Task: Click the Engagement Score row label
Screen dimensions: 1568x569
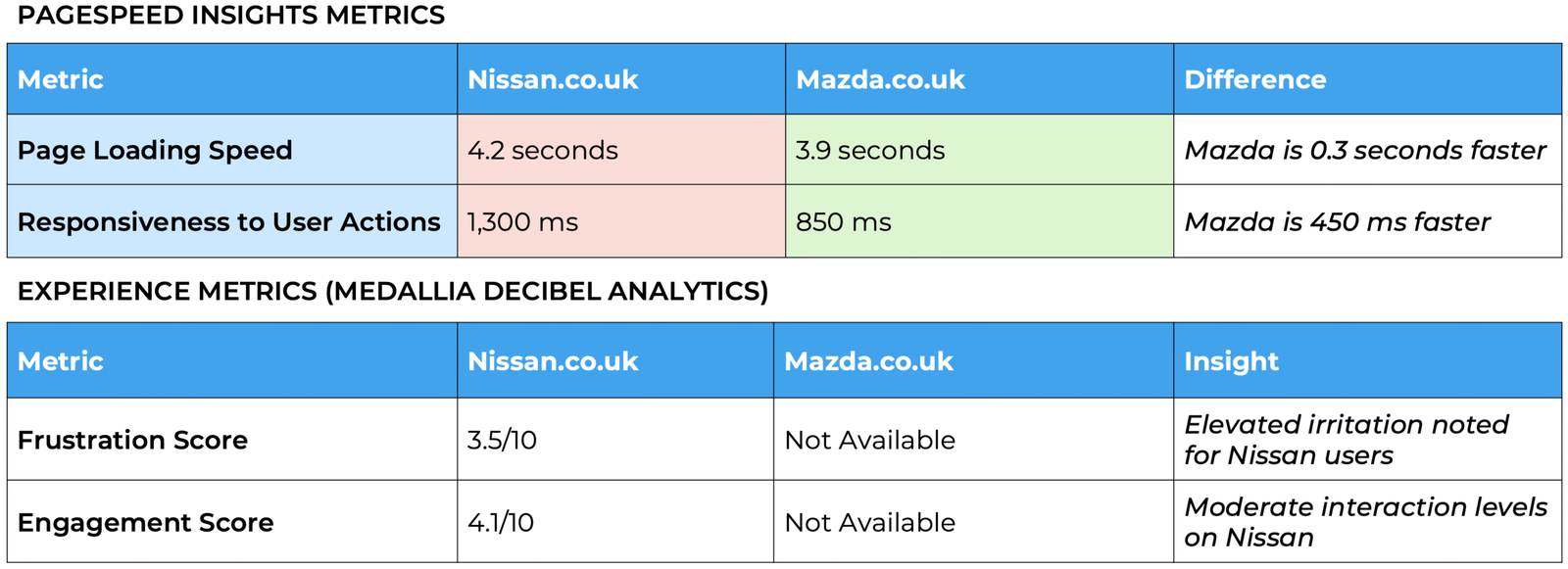Action: pyautogui.click(x=145, y=522)
